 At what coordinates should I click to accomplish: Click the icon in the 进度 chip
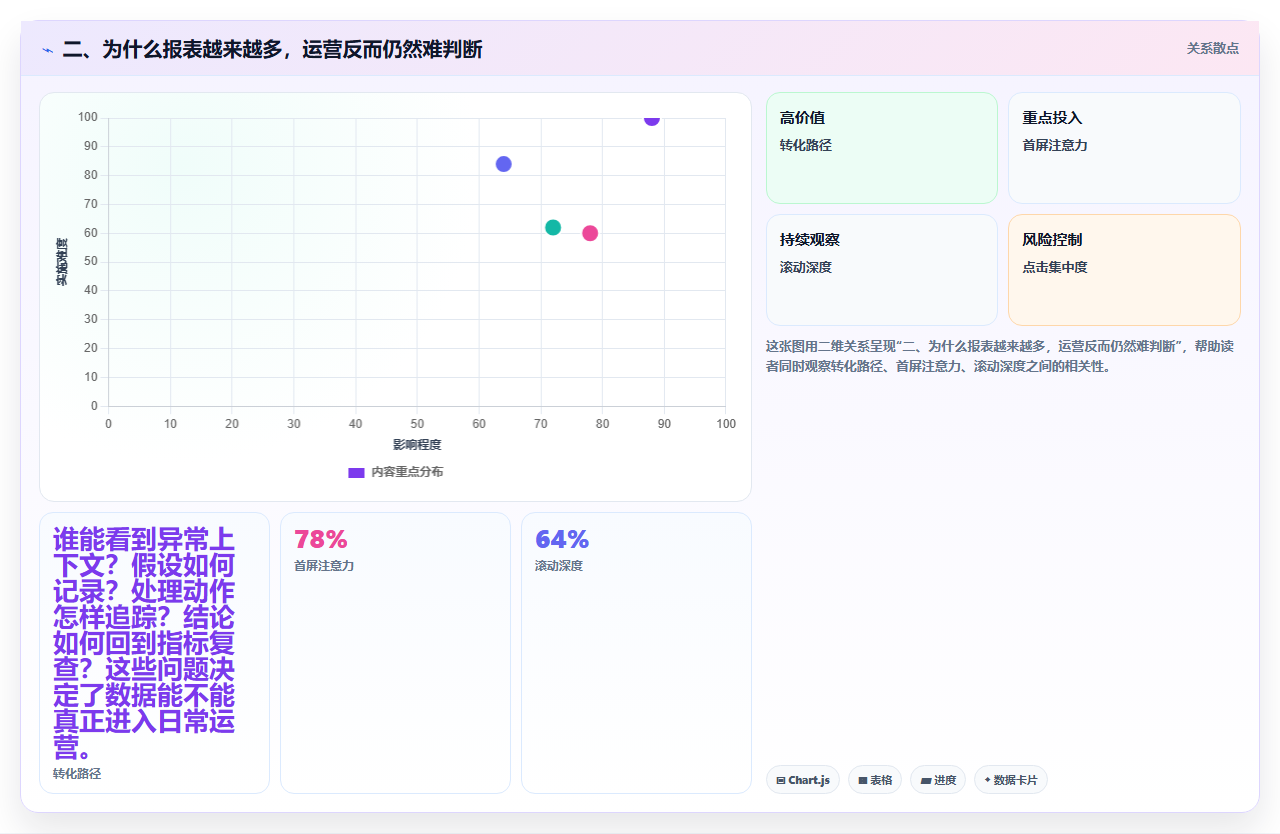click(926, 780)
